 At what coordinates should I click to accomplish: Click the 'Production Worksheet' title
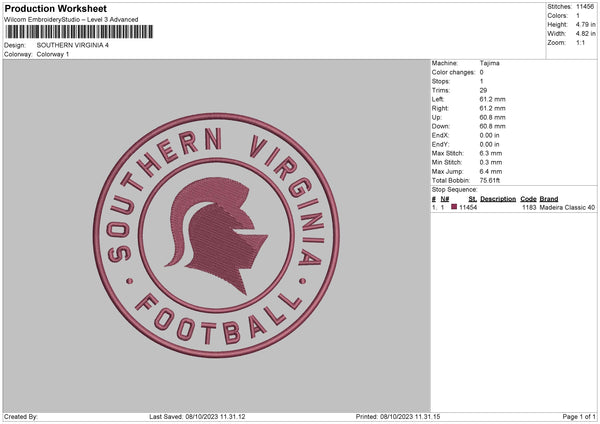coord(55,8)
